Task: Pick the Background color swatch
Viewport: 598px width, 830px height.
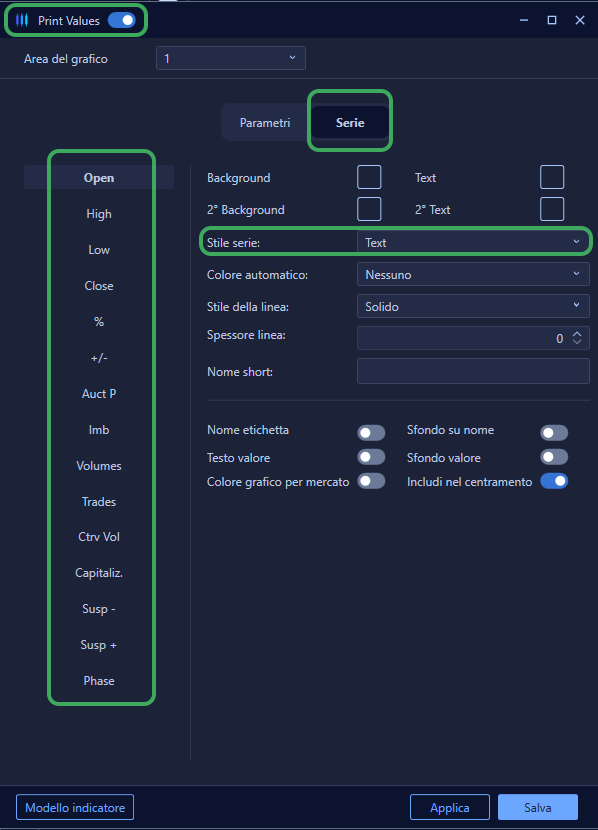Action: point(369,177)
